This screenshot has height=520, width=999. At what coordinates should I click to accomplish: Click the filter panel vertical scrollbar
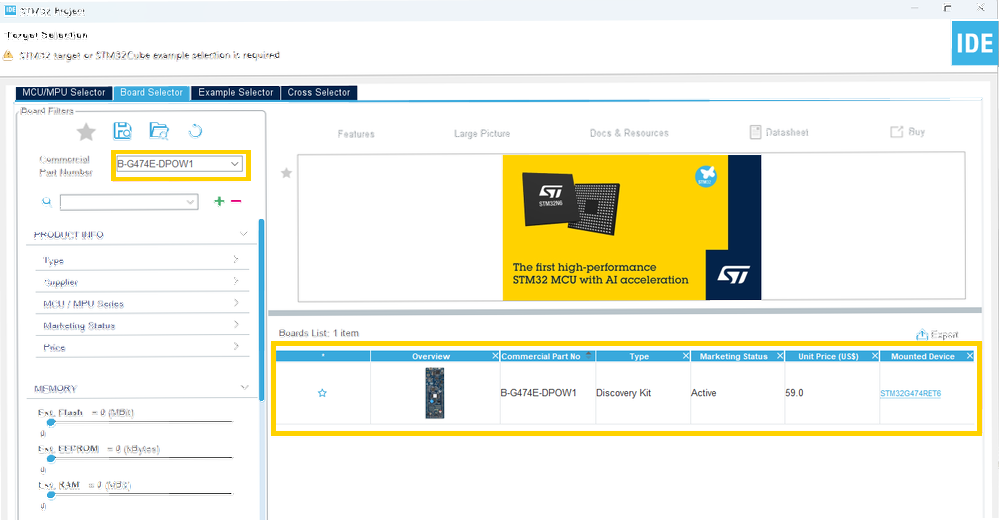(x=261, y=310)
